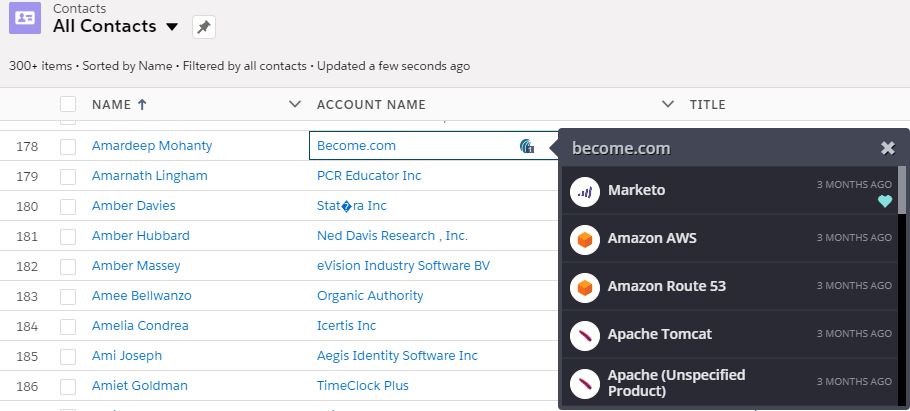Click the "300+ items" status text
The image size is (910, 411).
40,66
